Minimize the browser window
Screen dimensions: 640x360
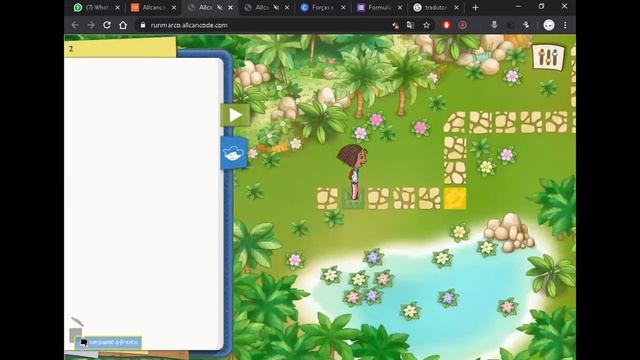tap(518, 7)
